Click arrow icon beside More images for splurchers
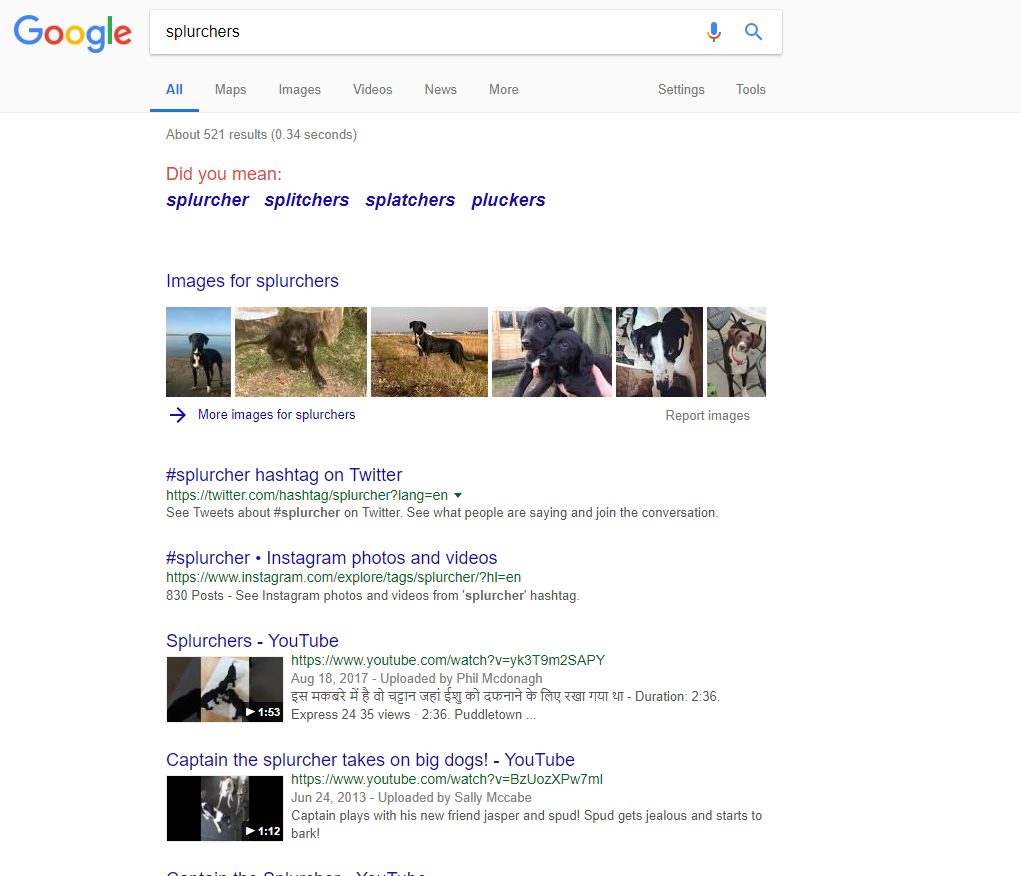Viewport: 1021px width, 876px height. (178, 415)
